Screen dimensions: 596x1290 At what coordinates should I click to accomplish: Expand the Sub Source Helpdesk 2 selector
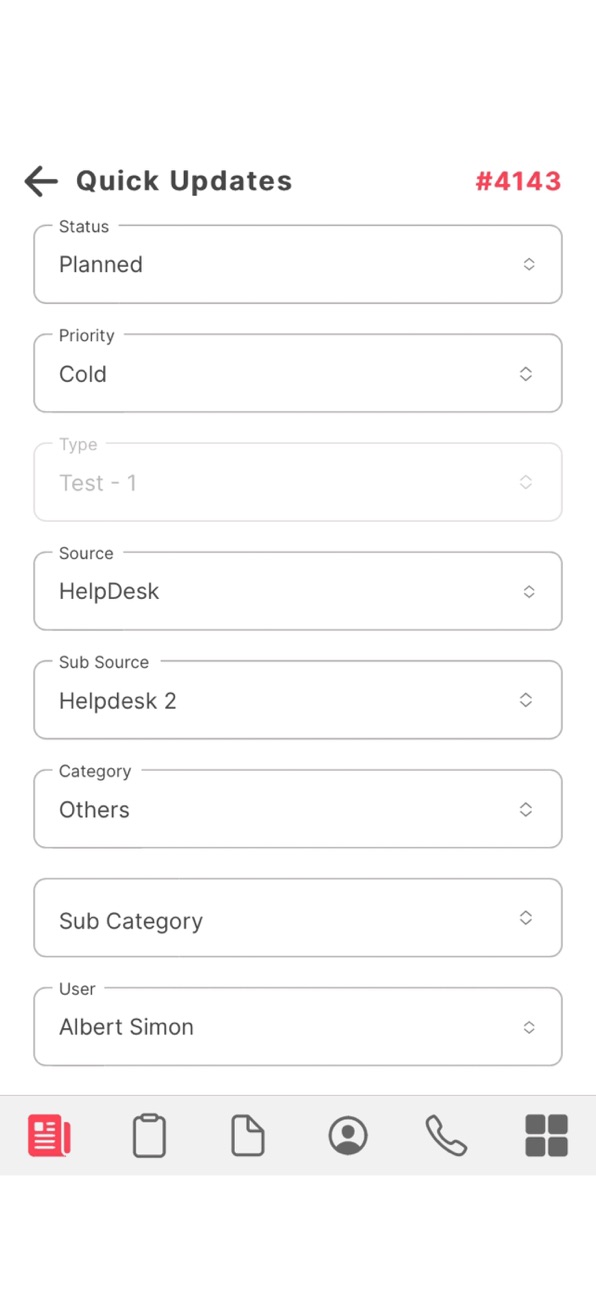point(298,700)
